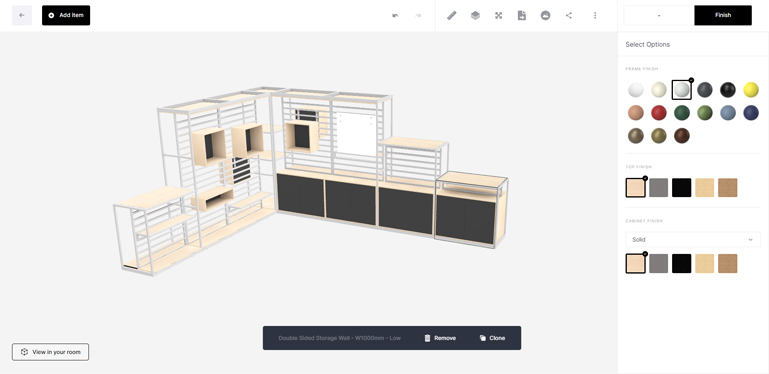Viewport: 769px width, 374px height.
Task: Open the snapshot image icon
Action: [x=545, y=15]
